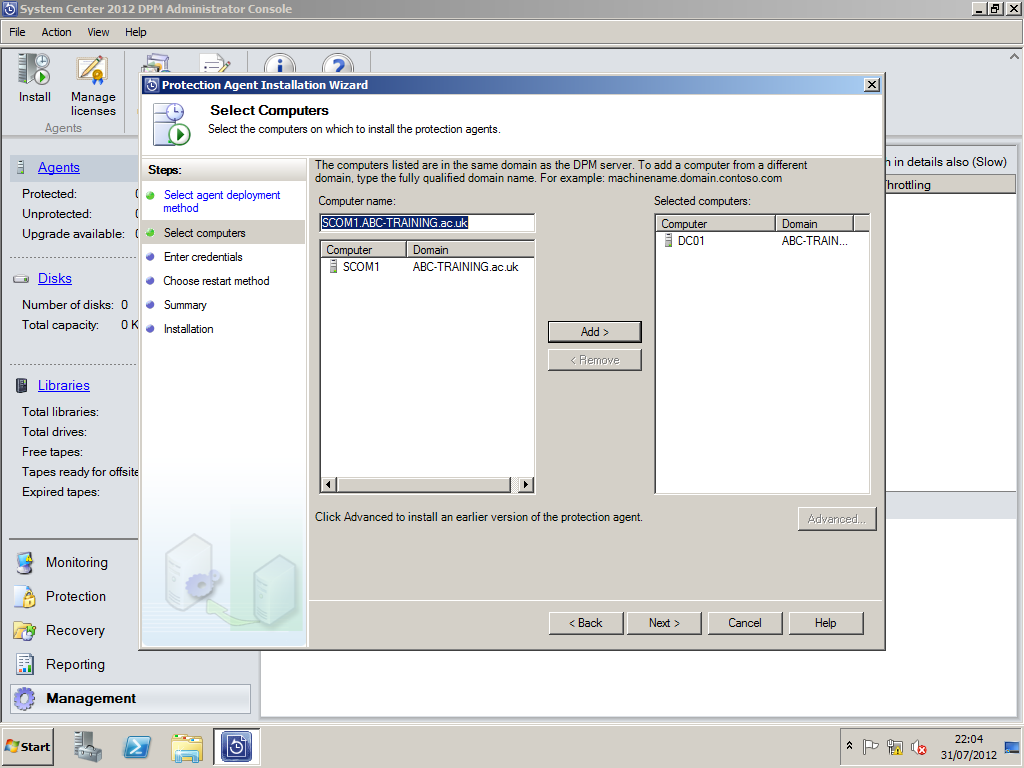Click the Agents icon in the left pane

21,167
